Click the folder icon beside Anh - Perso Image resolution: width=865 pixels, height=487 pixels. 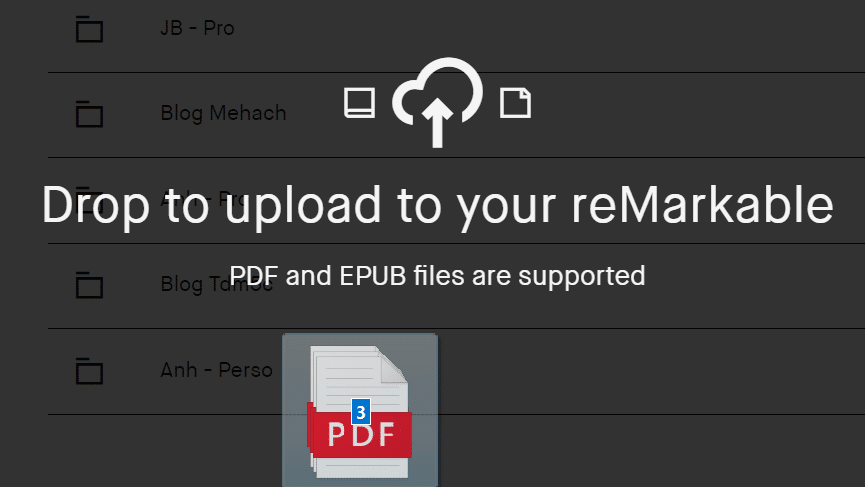[x=89, y=371]
